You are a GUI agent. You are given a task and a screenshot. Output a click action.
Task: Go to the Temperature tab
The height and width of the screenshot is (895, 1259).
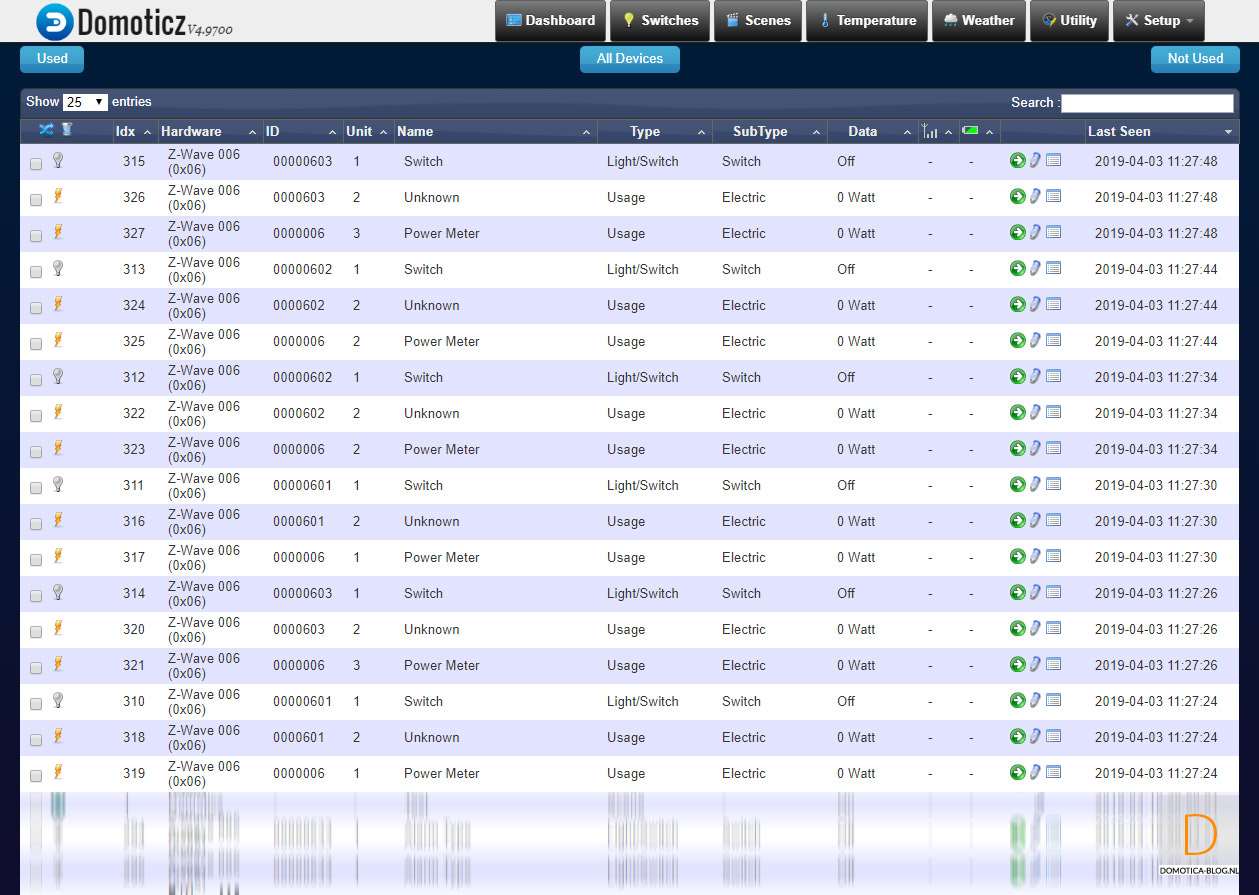click(866, 20)
